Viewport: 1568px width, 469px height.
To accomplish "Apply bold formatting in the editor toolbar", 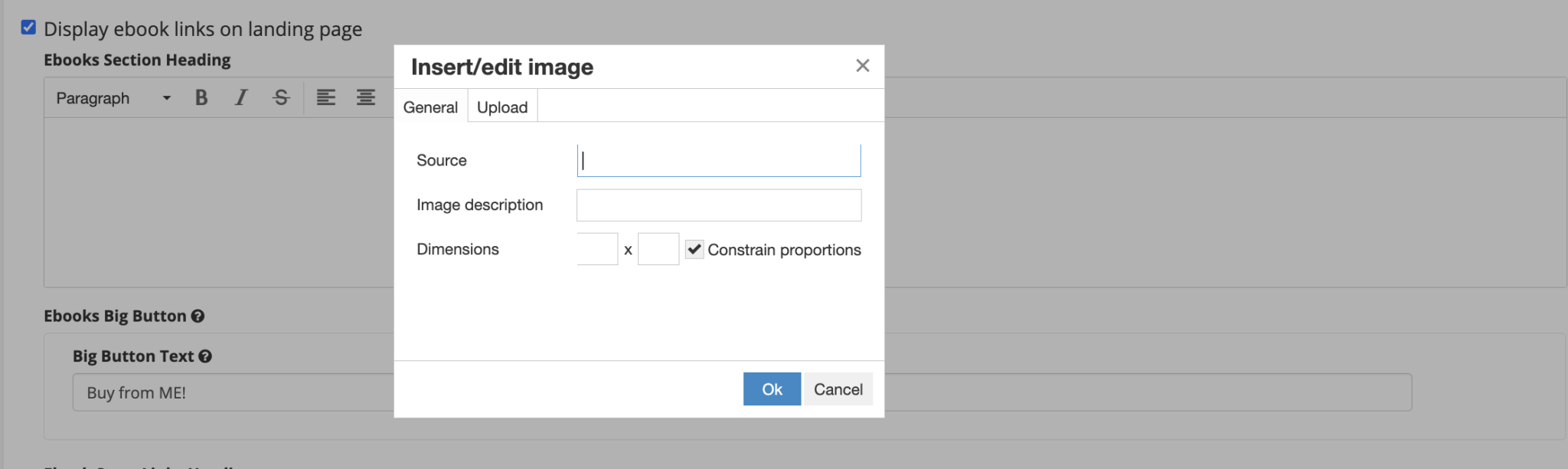I will pyautogui.click(x=201, y=97).
